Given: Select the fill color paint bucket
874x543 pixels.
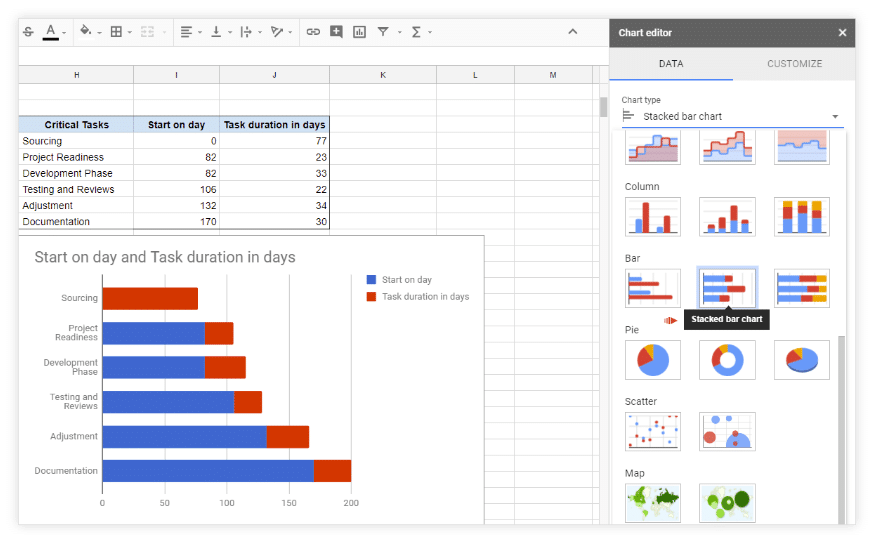Looking at the screenshot, I should coord(85,32).
